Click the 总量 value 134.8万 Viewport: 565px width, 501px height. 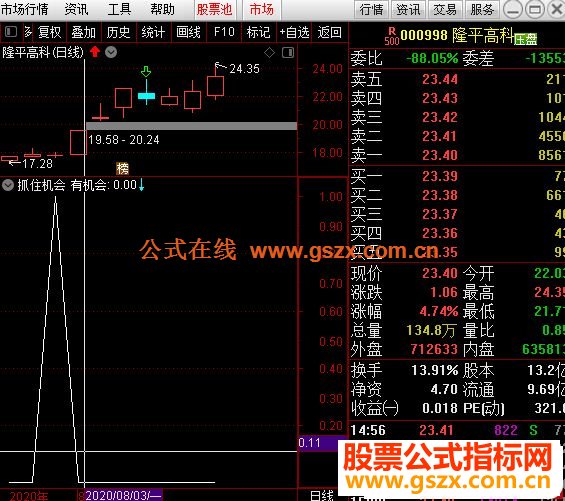pos(431,330)
